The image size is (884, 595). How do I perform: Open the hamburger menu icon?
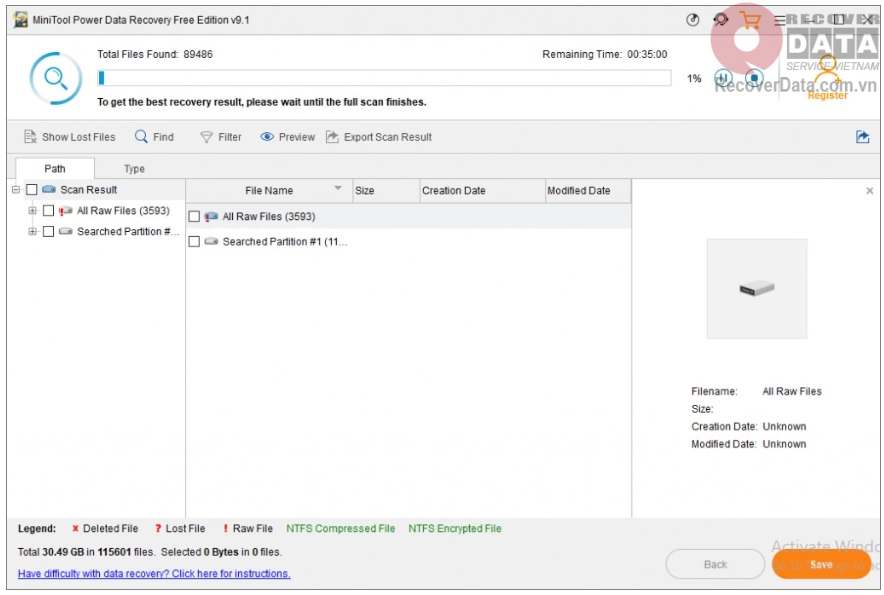[780, 20]
